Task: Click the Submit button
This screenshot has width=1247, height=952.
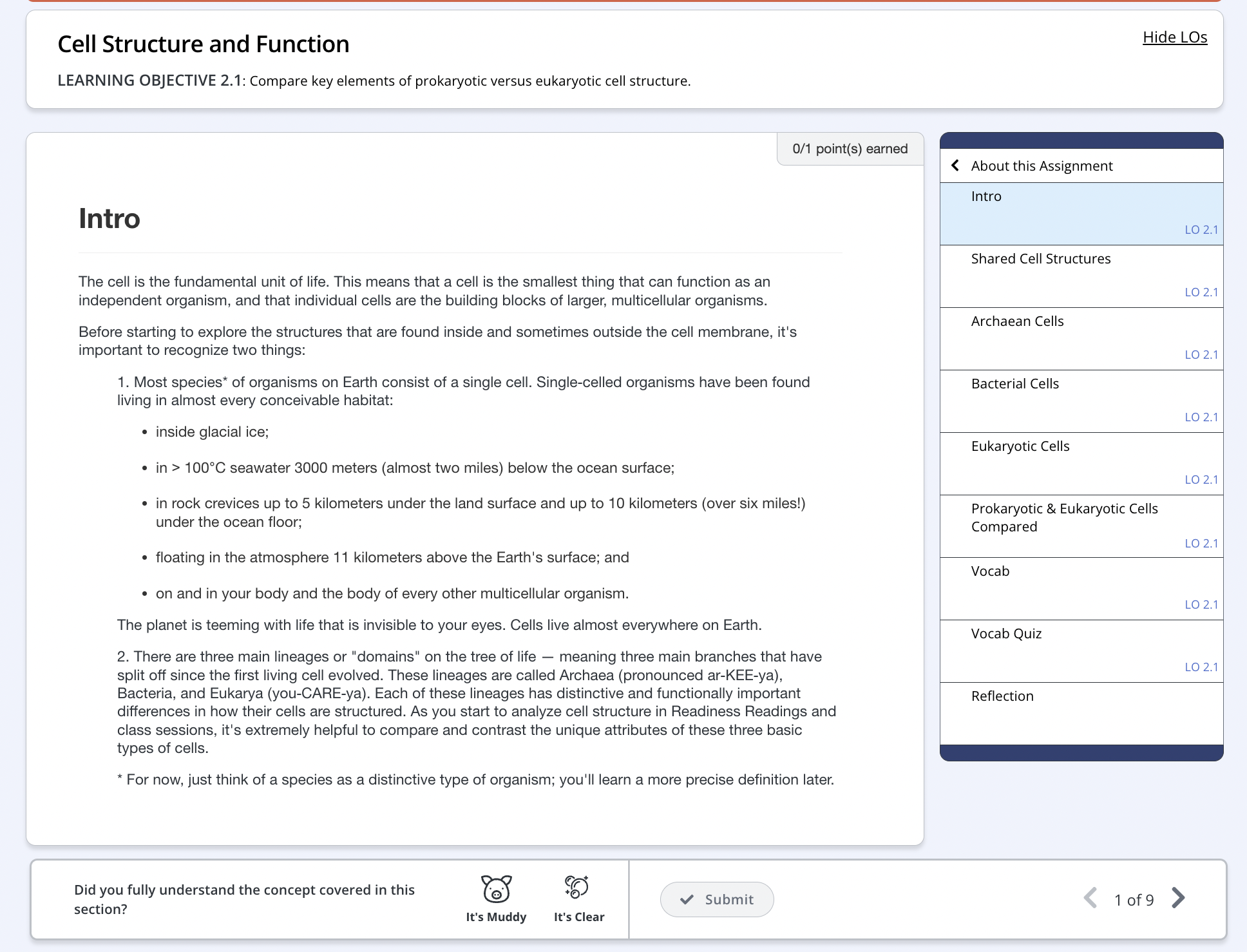Action: 716,899
